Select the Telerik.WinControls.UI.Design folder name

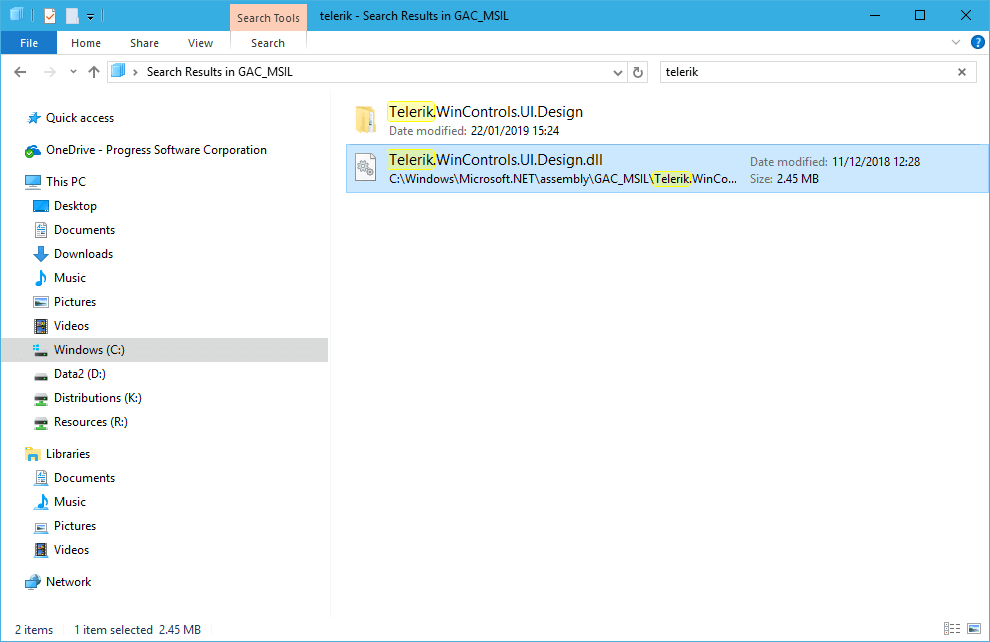point(486,112)
